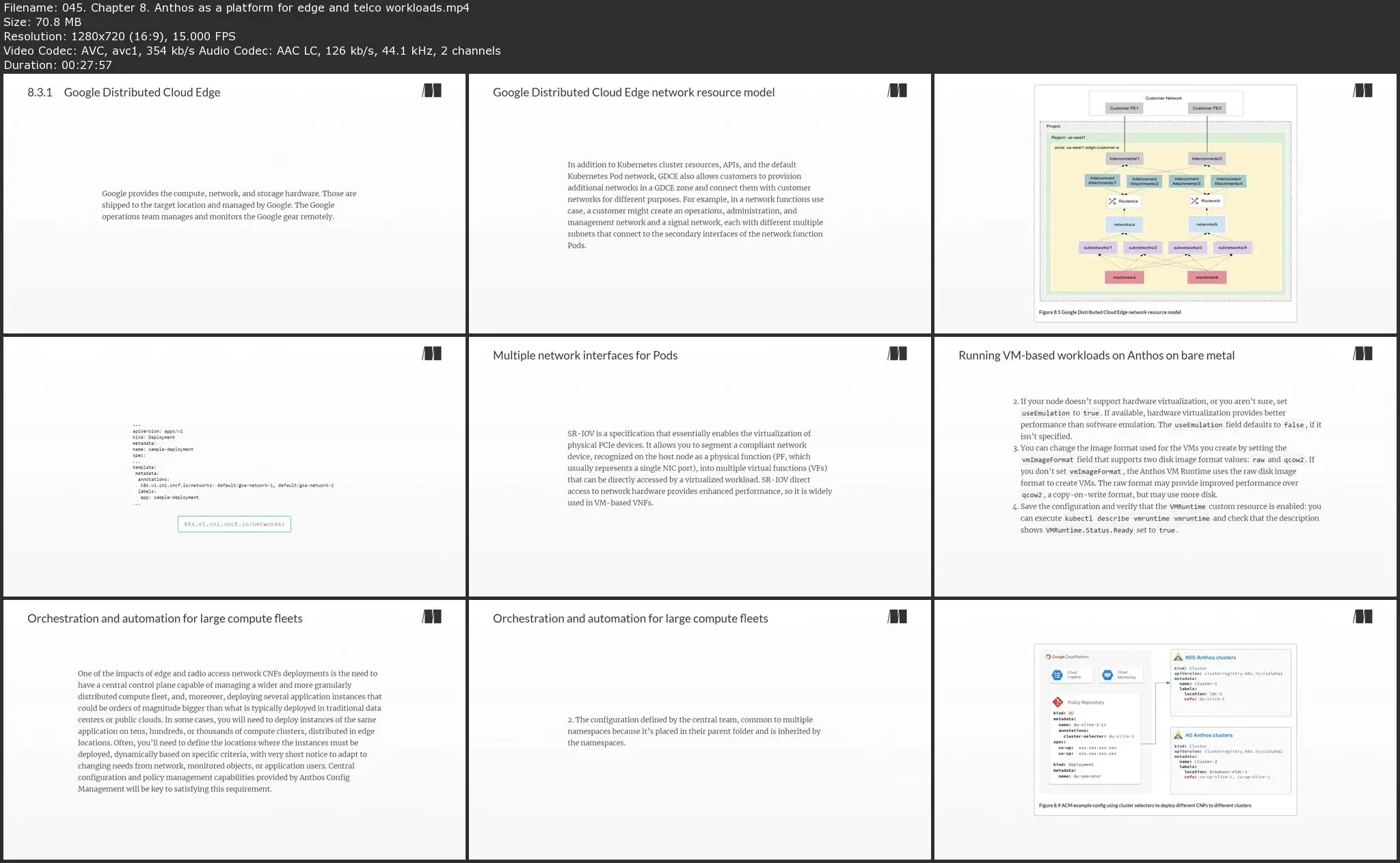The image size is (1400, 863).
Task: Click the 'In addition to Kubernetes cluster resources' paragraph
Action: tap(695, 205)
